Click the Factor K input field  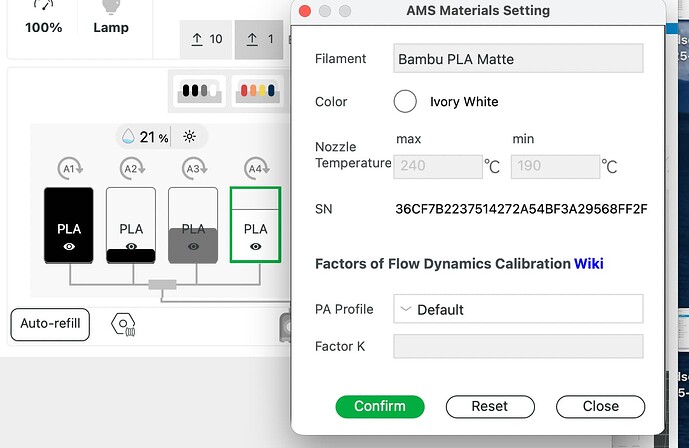click(x=518, y=346)
